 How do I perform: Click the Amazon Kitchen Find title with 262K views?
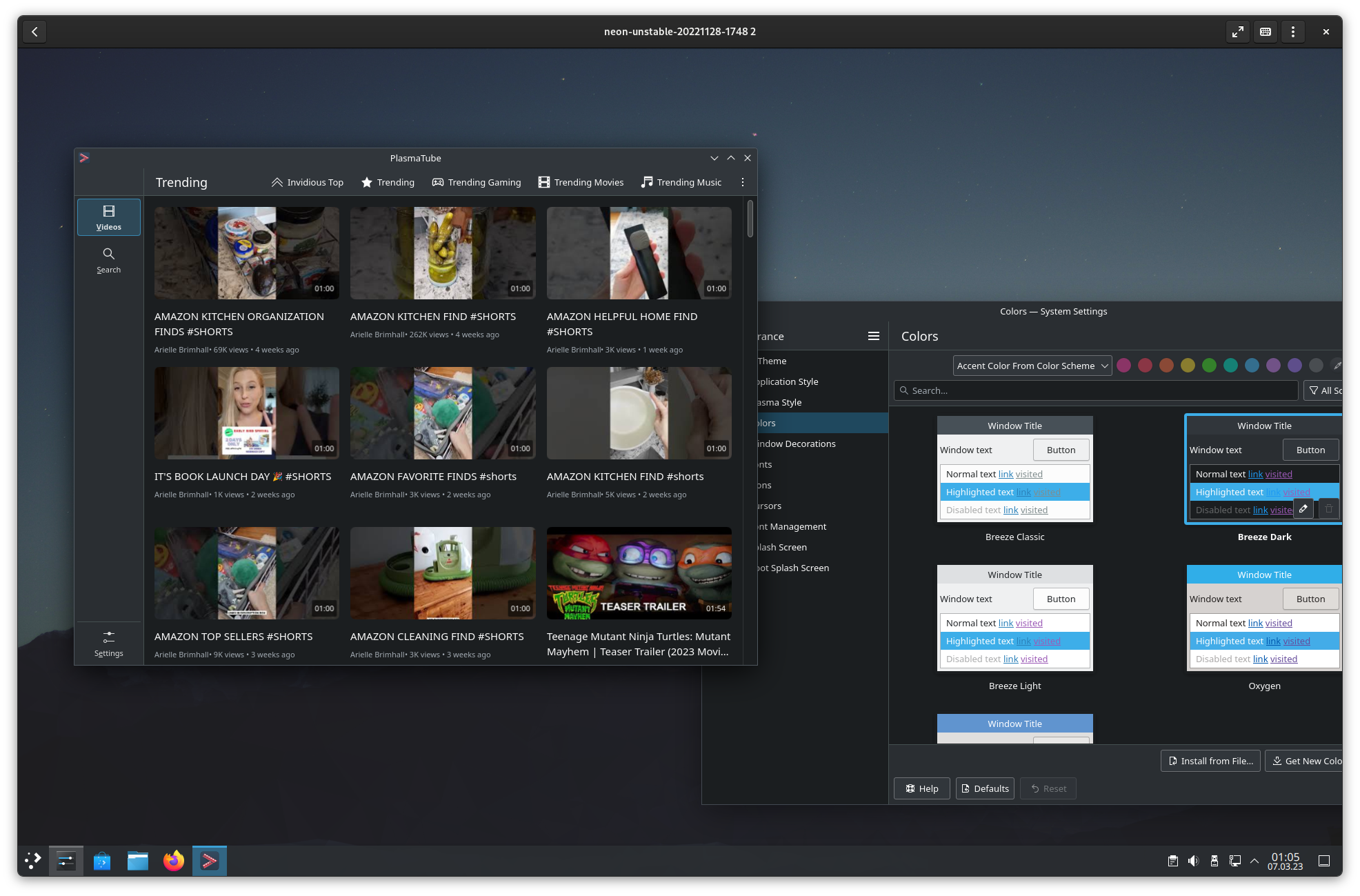pyautogui.click(x=433, y=317)
